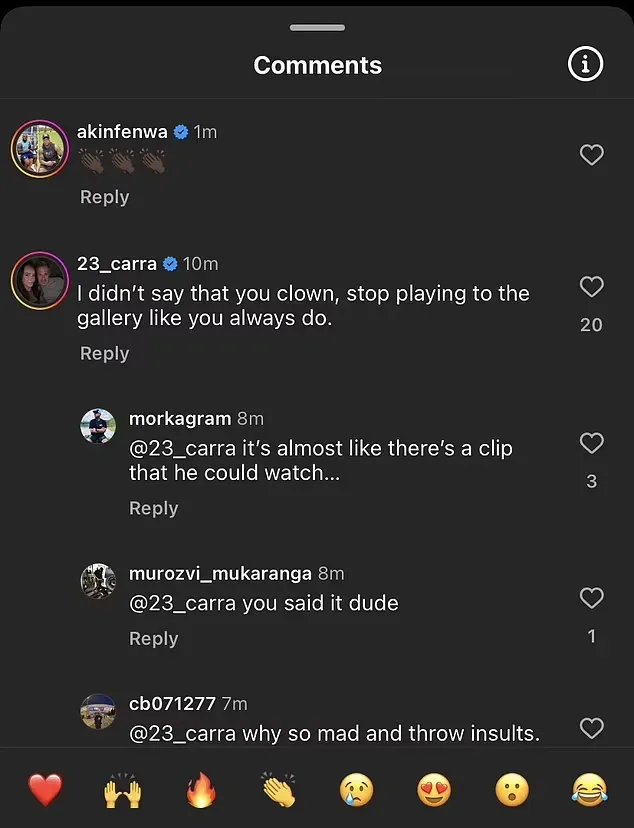Reply to 23_carra's comment
Viewport: 634px width, 828px height.
(105, 353)
